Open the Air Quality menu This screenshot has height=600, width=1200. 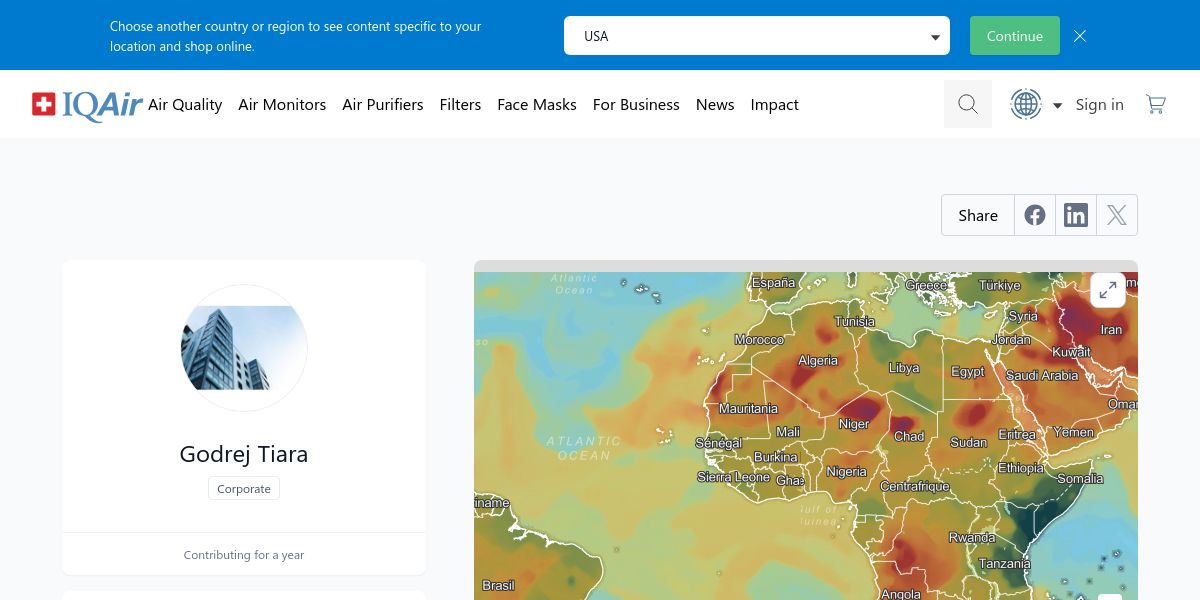tap(185, 104)
